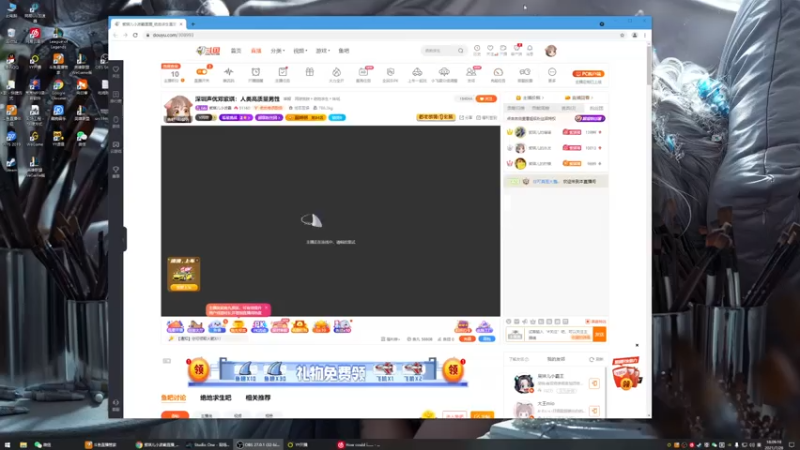Close the floating red envelope promo with X

[637, 345]
